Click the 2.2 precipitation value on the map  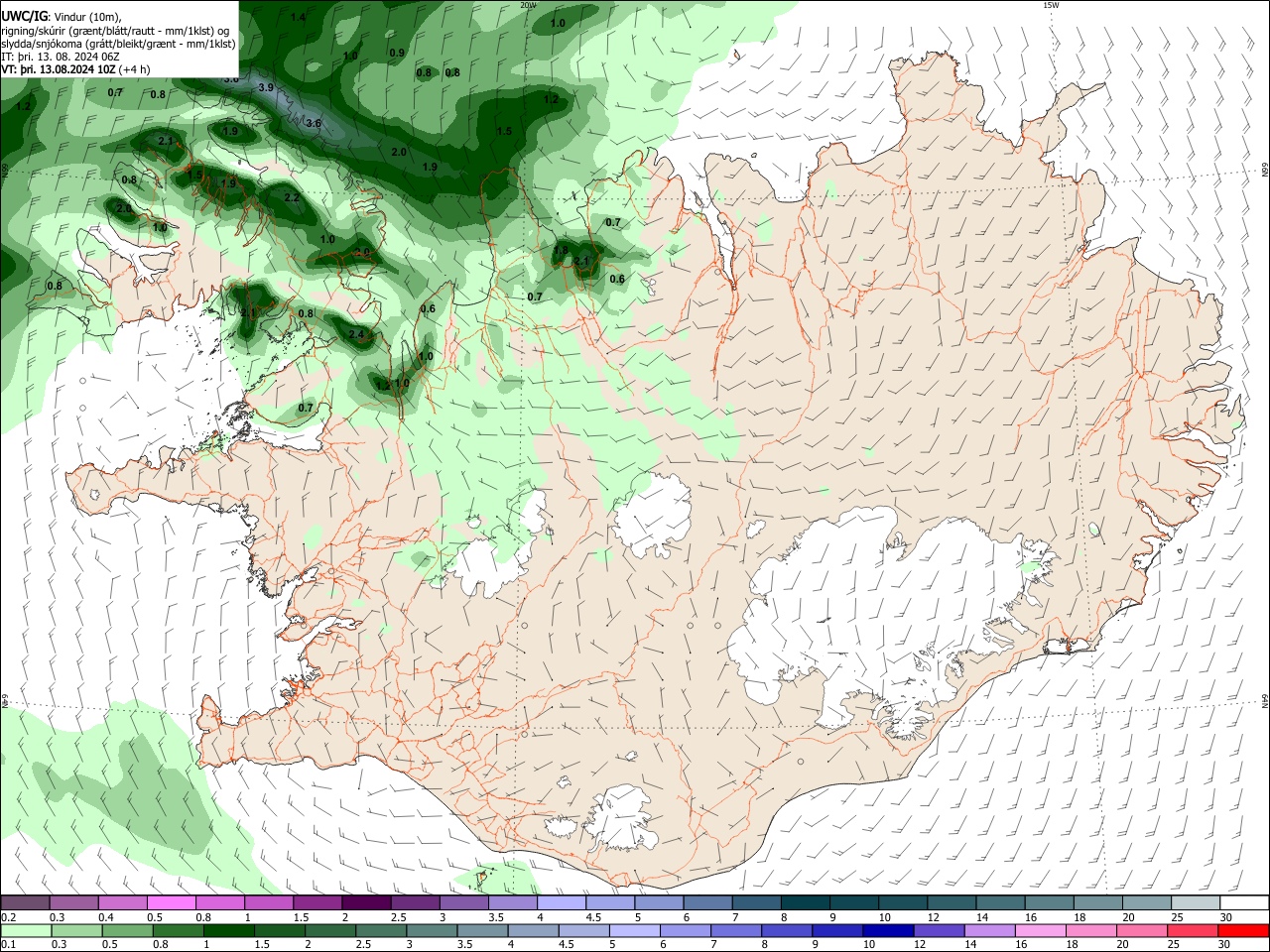(x=292, y=197)
